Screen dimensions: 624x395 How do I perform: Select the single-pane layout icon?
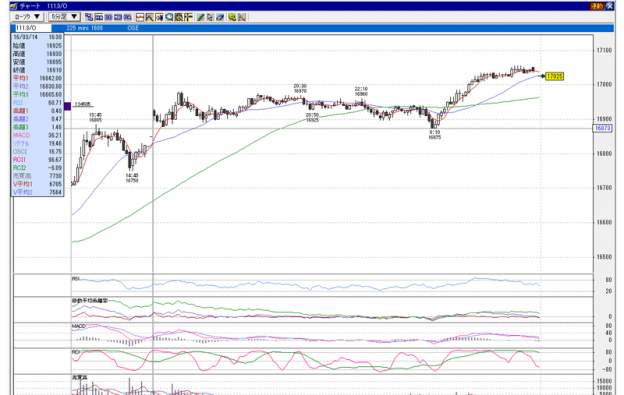tap(99, 17)
